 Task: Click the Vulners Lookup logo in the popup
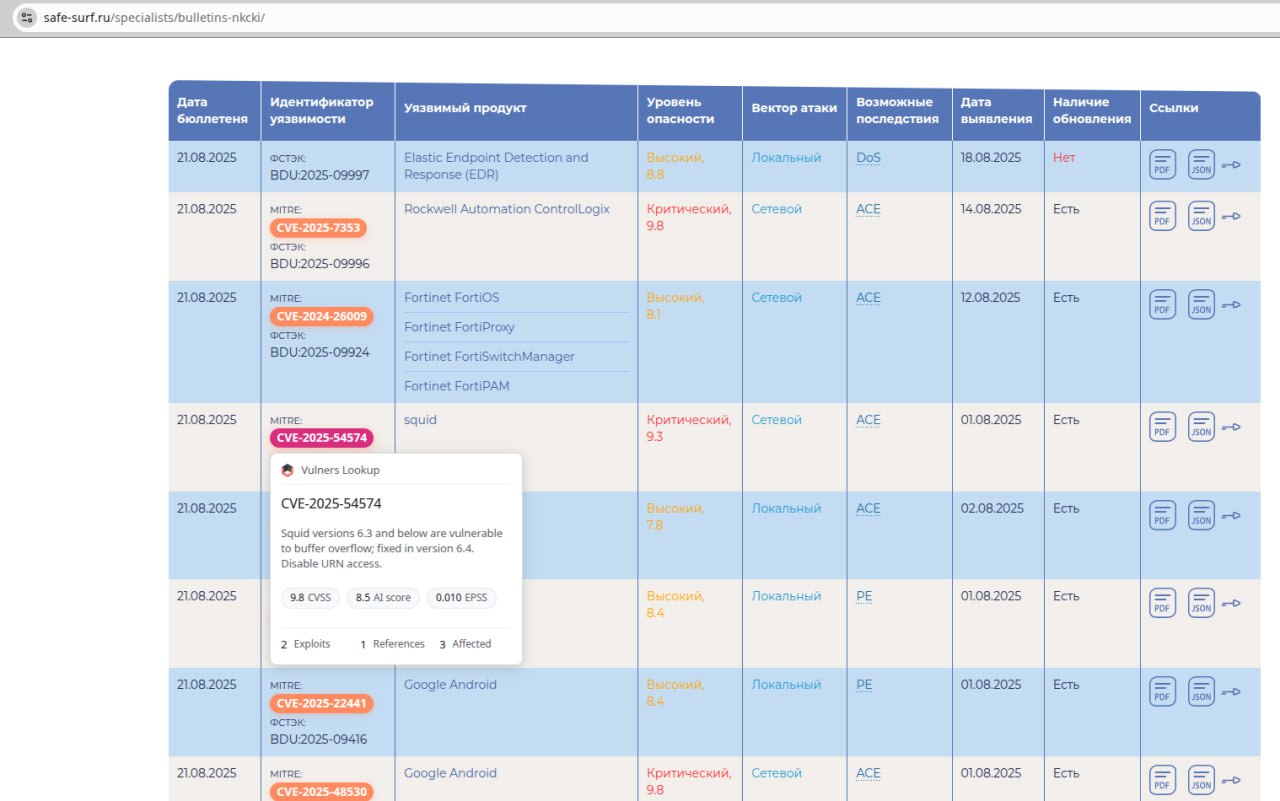click(x=288, y=470)
